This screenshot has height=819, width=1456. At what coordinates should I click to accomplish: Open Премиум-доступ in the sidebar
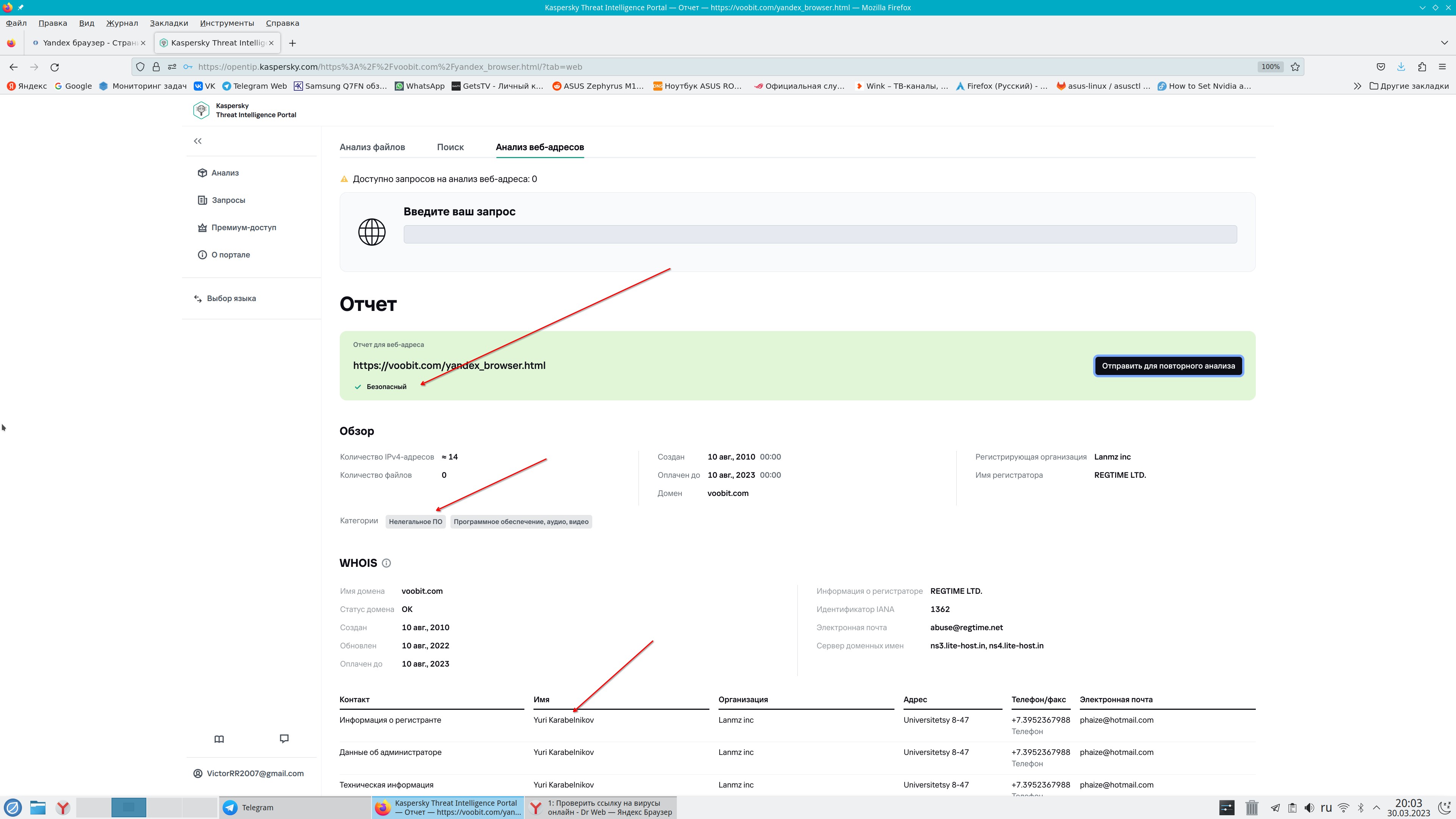coord(243,227)
